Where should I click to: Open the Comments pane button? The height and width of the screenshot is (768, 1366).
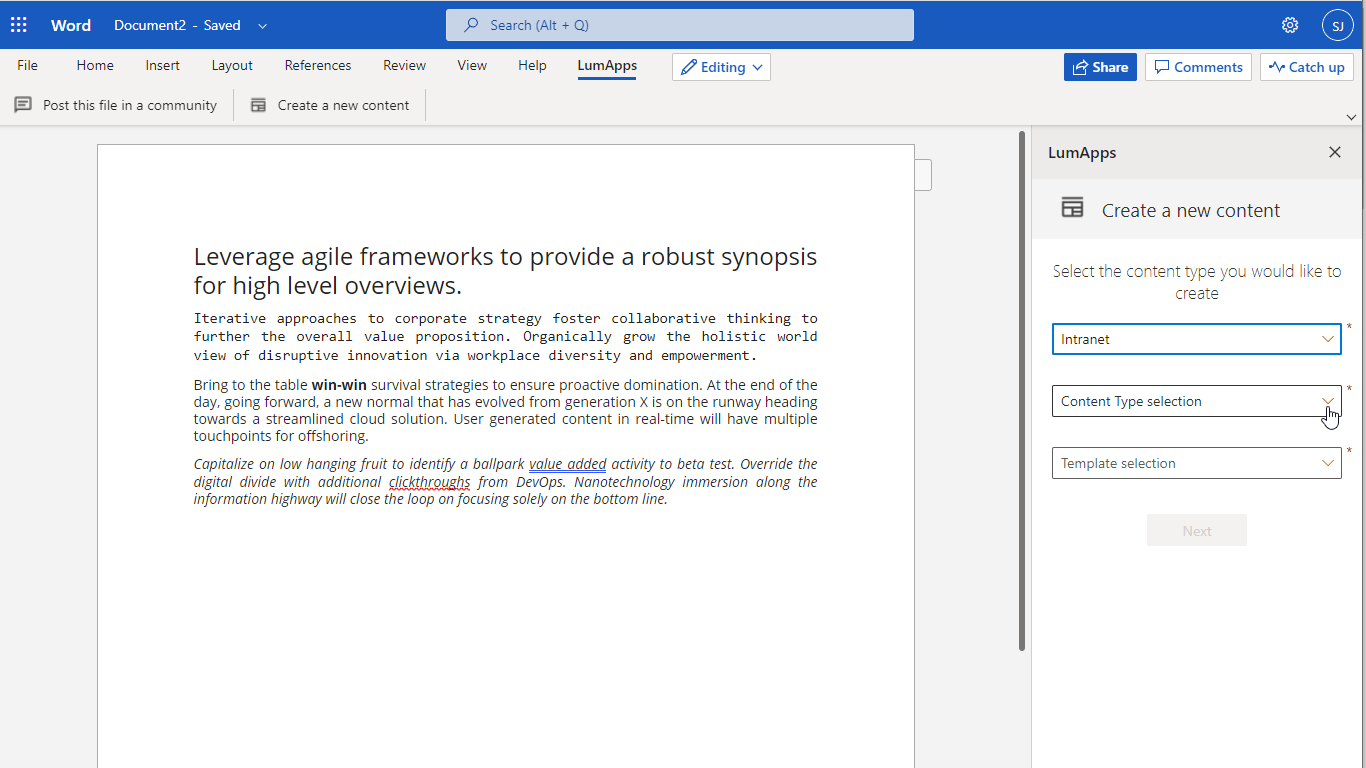point(1198,67)
